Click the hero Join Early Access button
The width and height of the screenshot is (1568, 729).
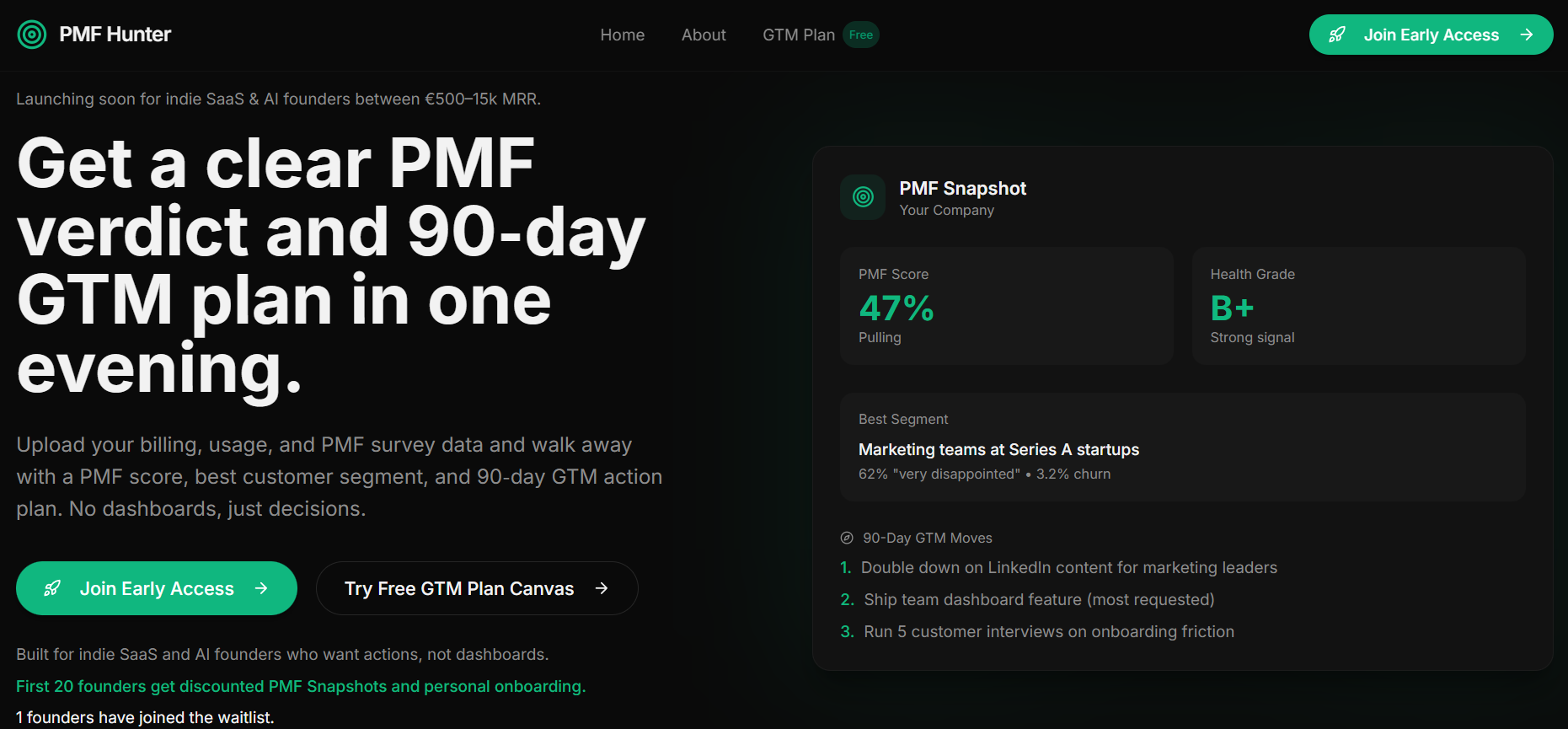156,588
